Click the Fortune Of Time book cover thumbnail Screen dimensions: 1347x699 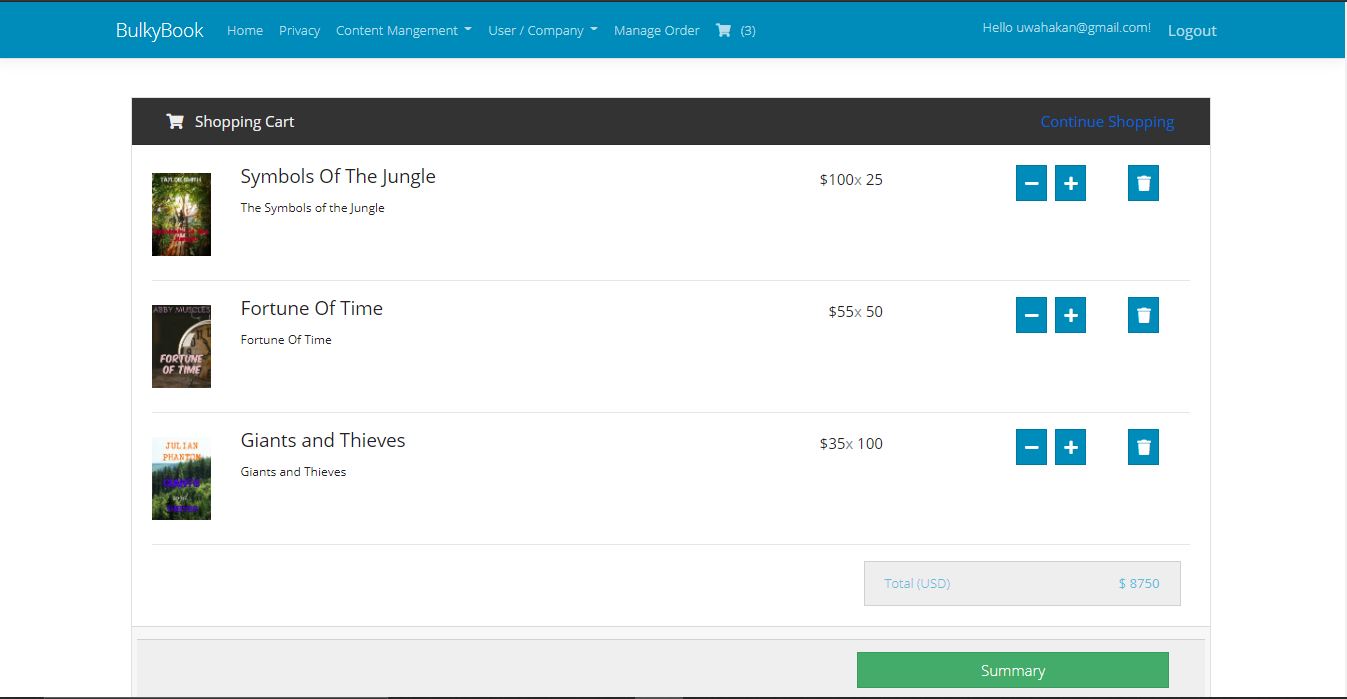pos(181,346)
